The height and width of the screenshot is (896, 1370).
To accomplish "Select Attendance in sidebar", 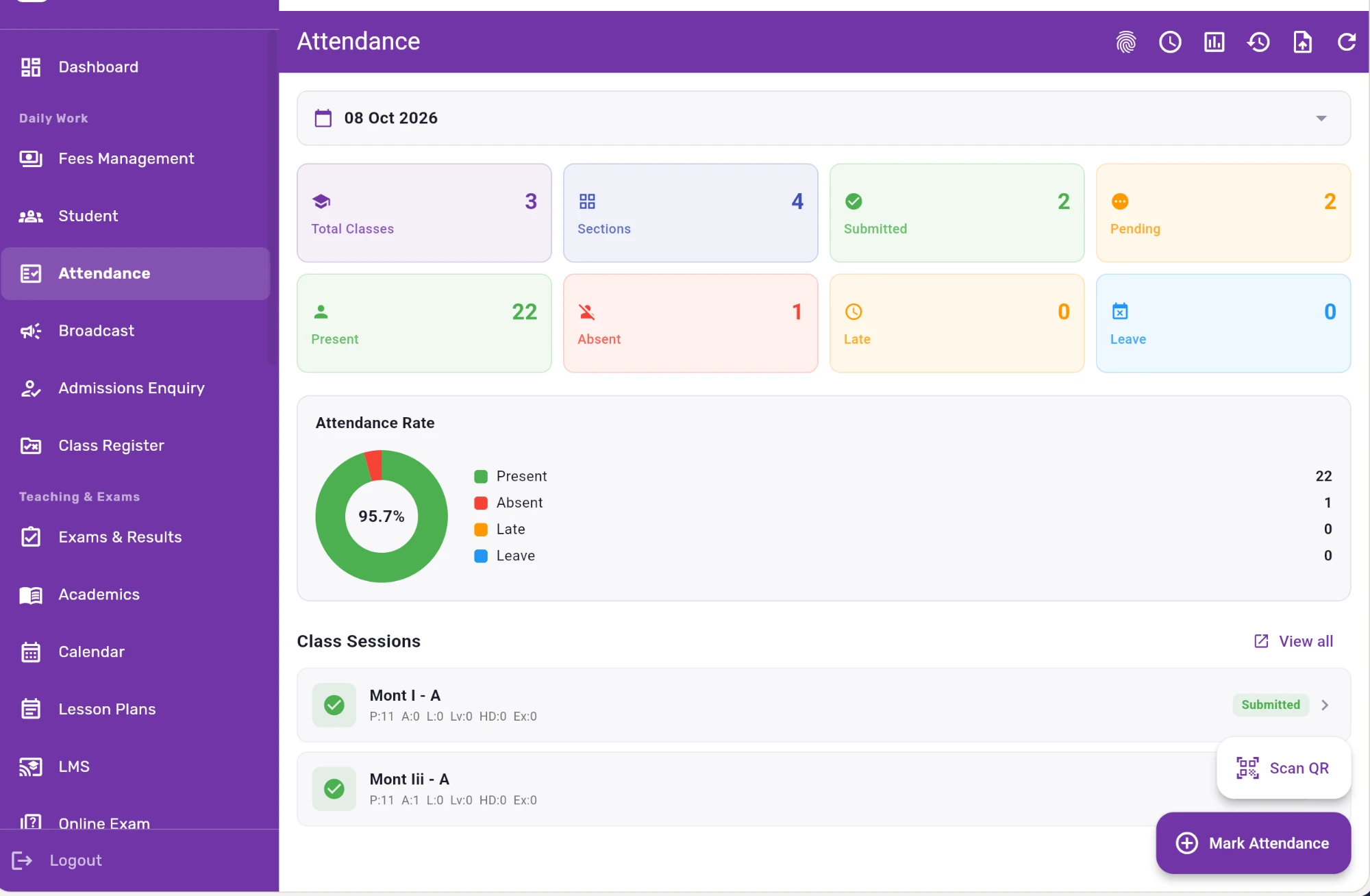I will pyautogui.click(x=136, y=273).
